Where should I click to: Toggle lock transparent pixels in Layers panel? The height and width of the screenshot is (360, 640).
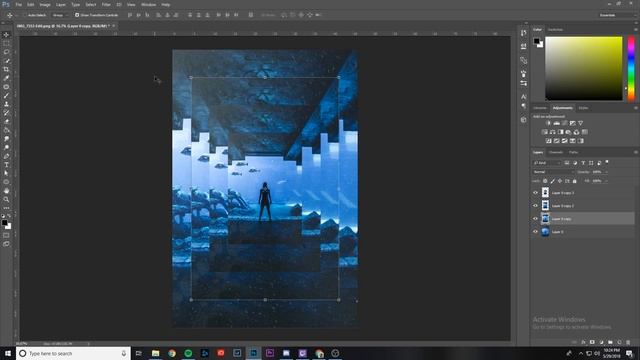(x=545, y=181)
